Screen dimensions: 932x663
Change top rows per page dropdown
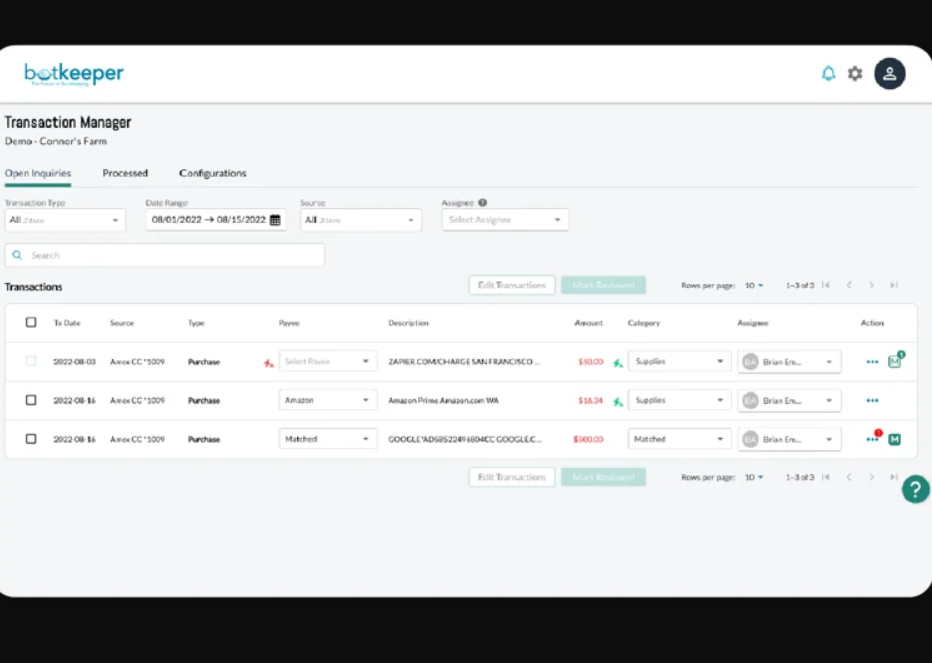[754, 285]
